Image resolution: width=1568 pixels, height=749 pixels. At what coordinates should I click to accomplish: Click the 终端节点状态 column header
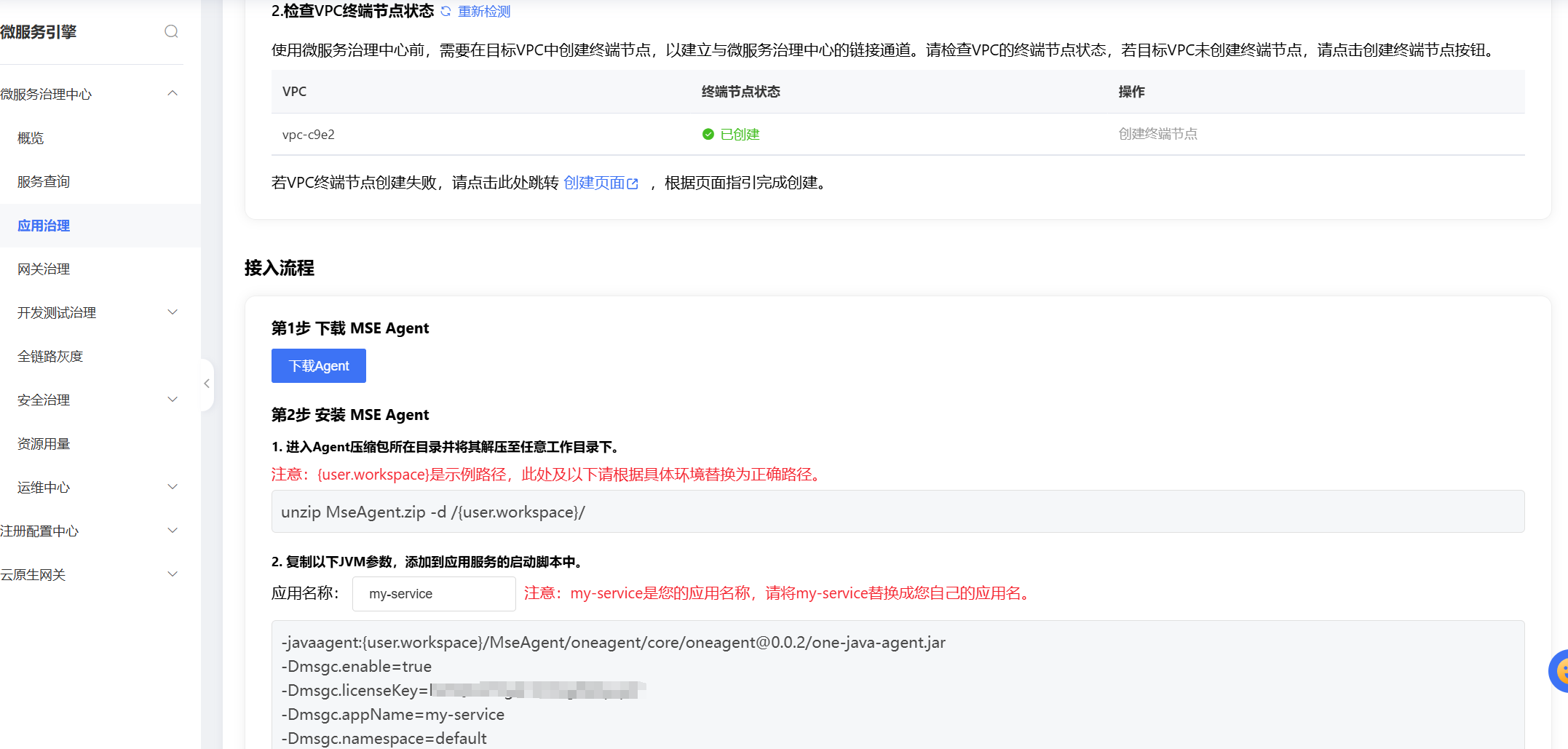point(741,92)
